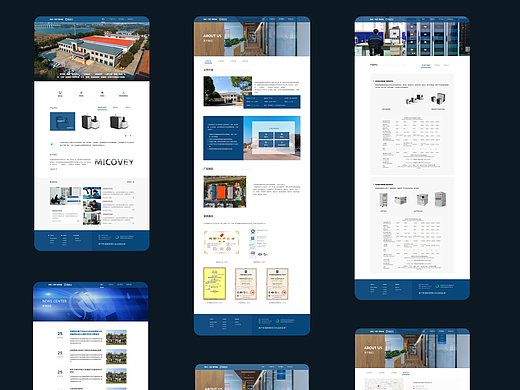Screen dimensions: 520x390
Task: Select the active first sub-tab below the About Us banner
Action: click(208, 61)
